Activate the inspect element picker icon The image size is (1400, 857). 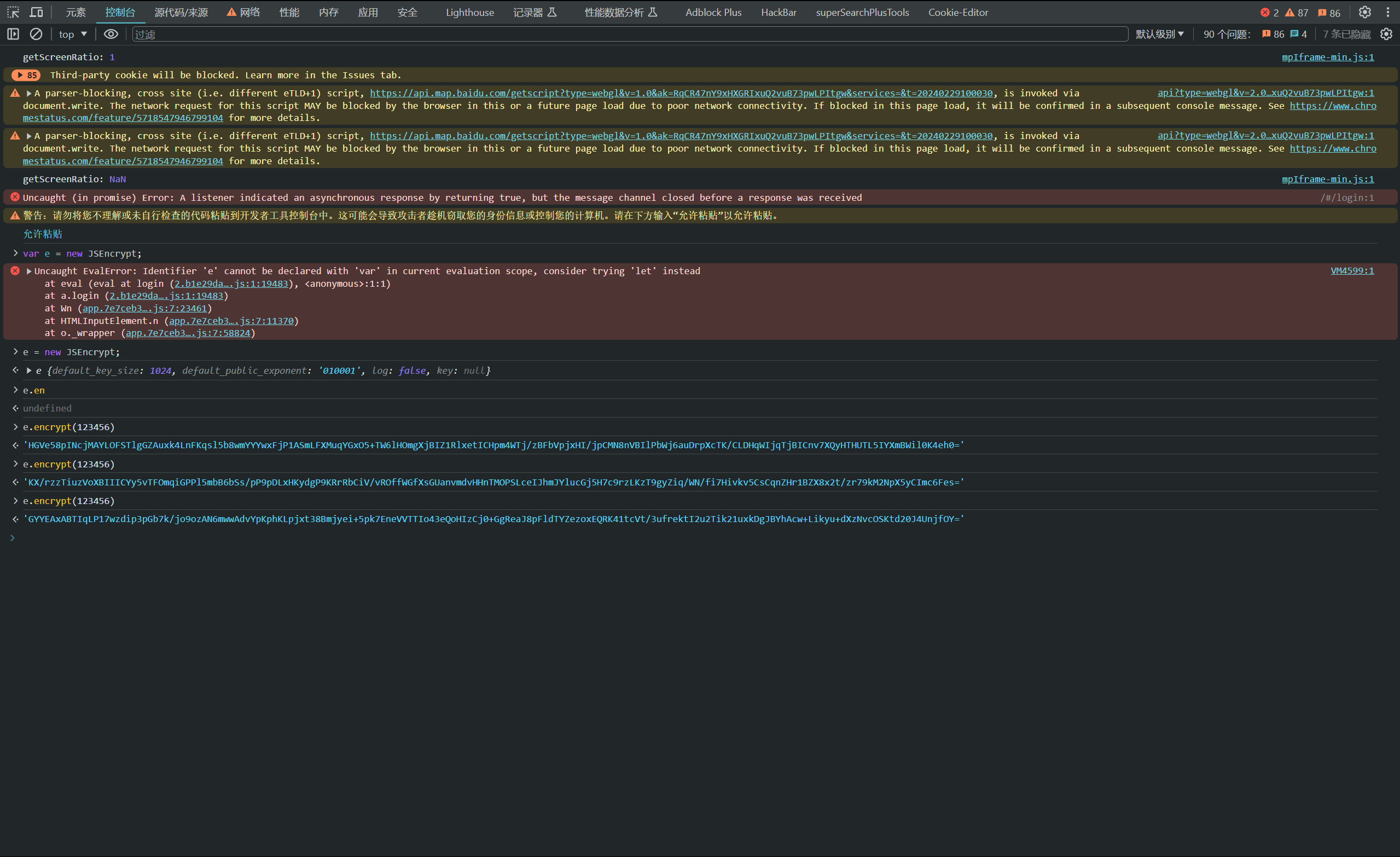click(13, 12)
